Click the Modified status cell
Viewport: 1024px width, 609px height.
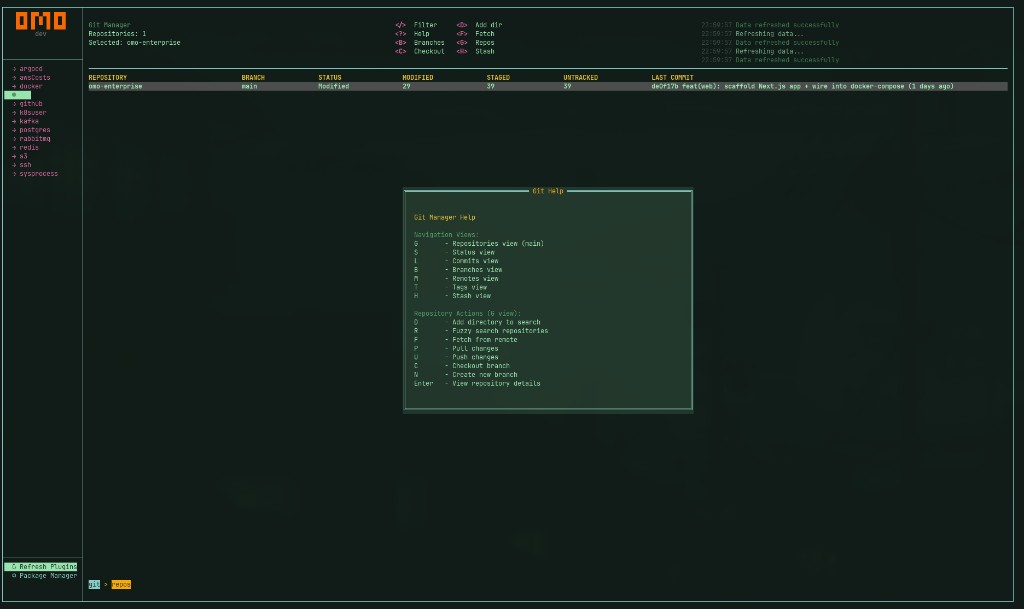coord(334,86)
